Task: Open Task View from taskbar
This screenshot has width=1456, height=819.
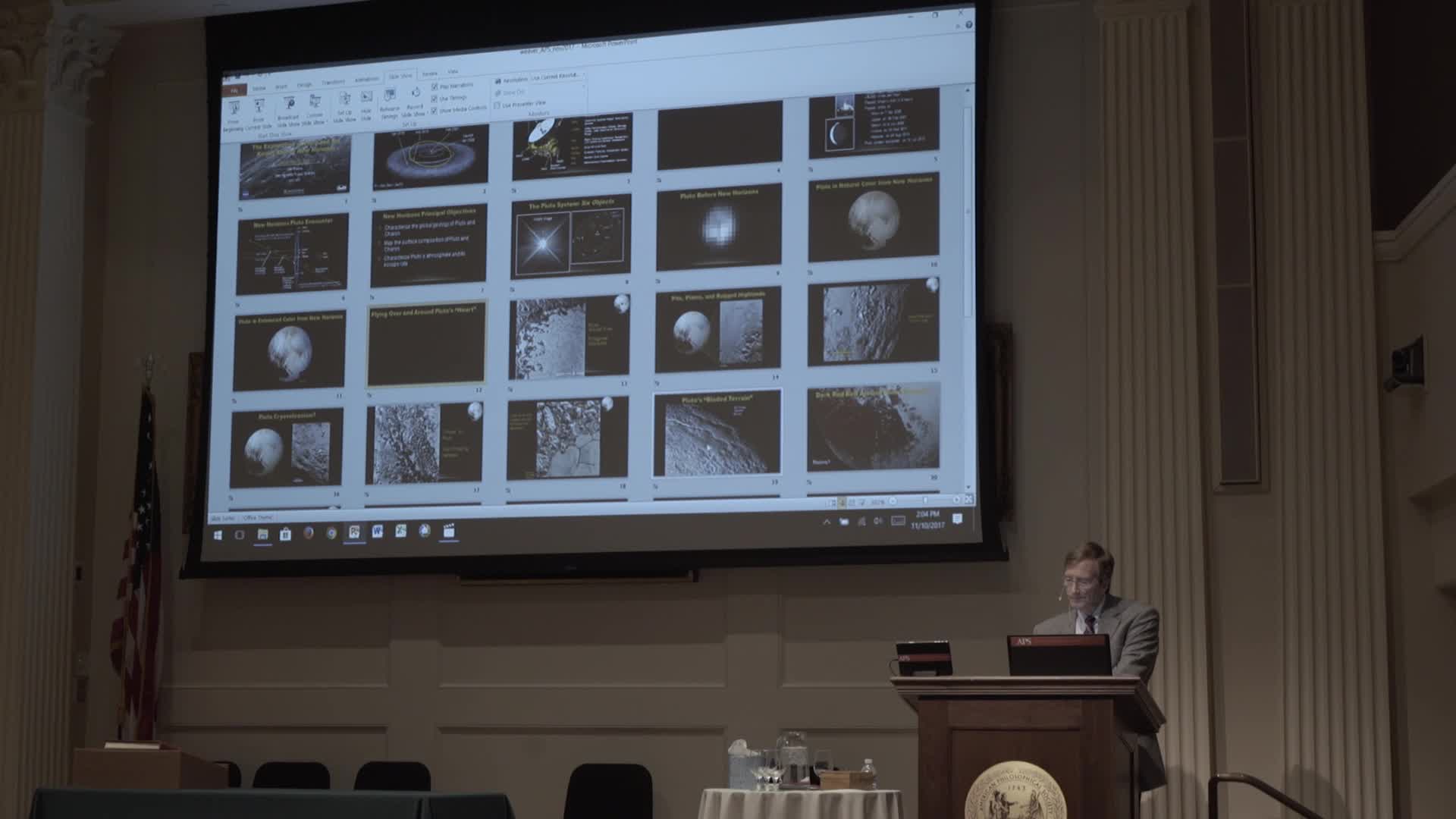Action: [x=240, y=535]
